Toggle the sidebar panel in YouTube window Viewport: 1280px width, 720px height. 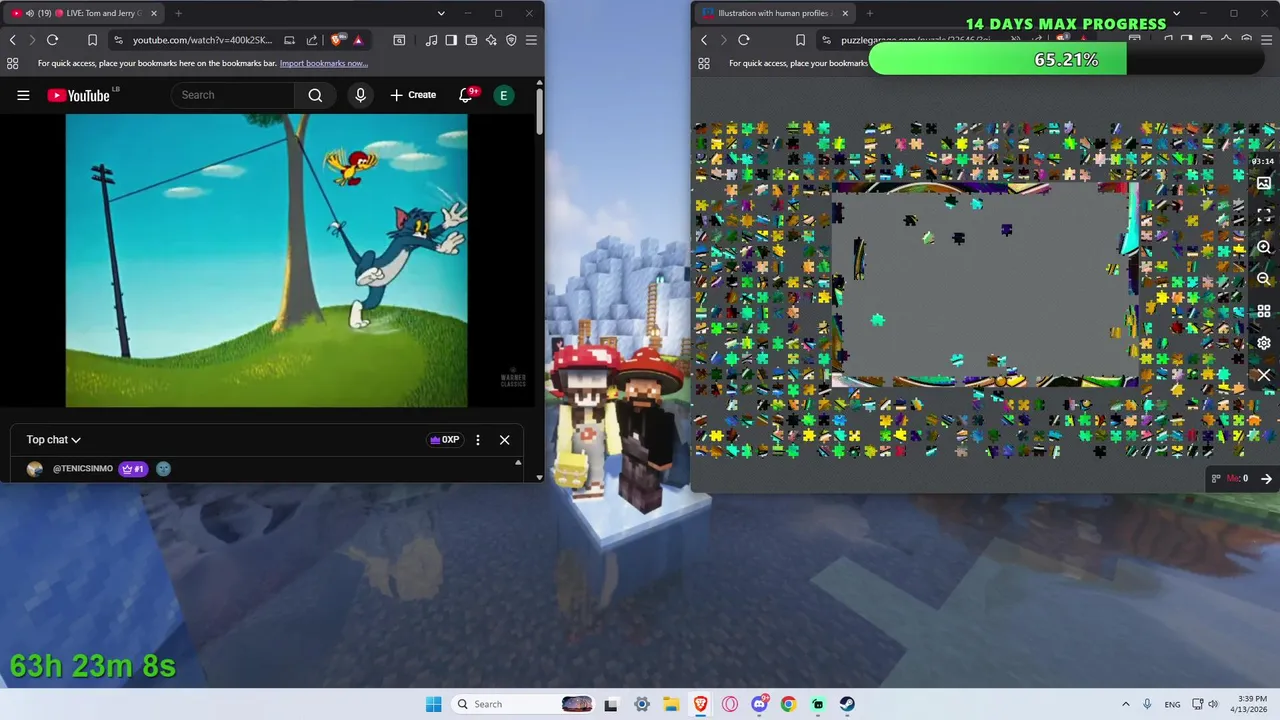click(451, 40)
